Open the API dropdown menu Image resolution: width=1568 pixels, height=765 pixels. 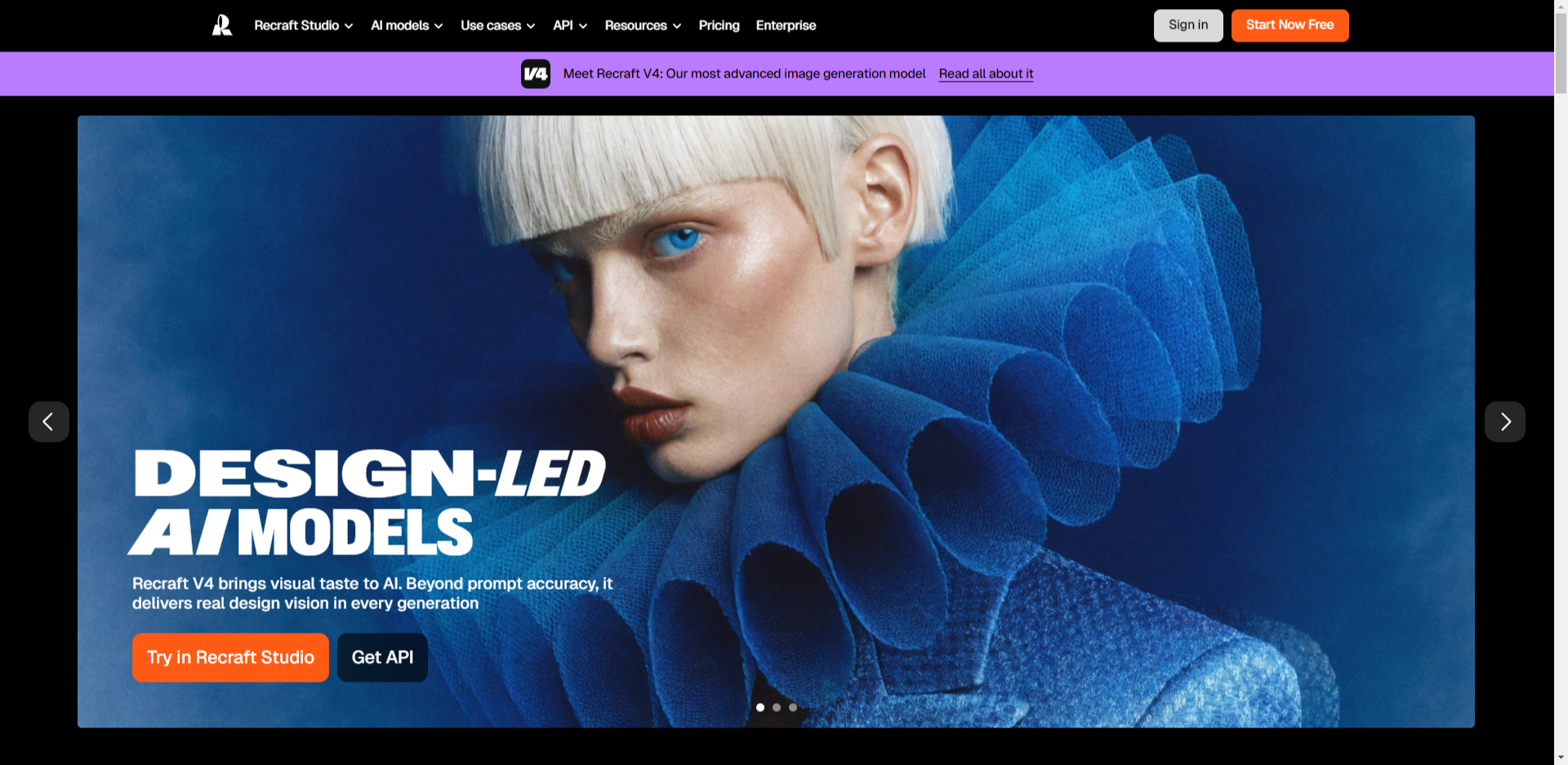pyautogui.click(x=570, y=25)
